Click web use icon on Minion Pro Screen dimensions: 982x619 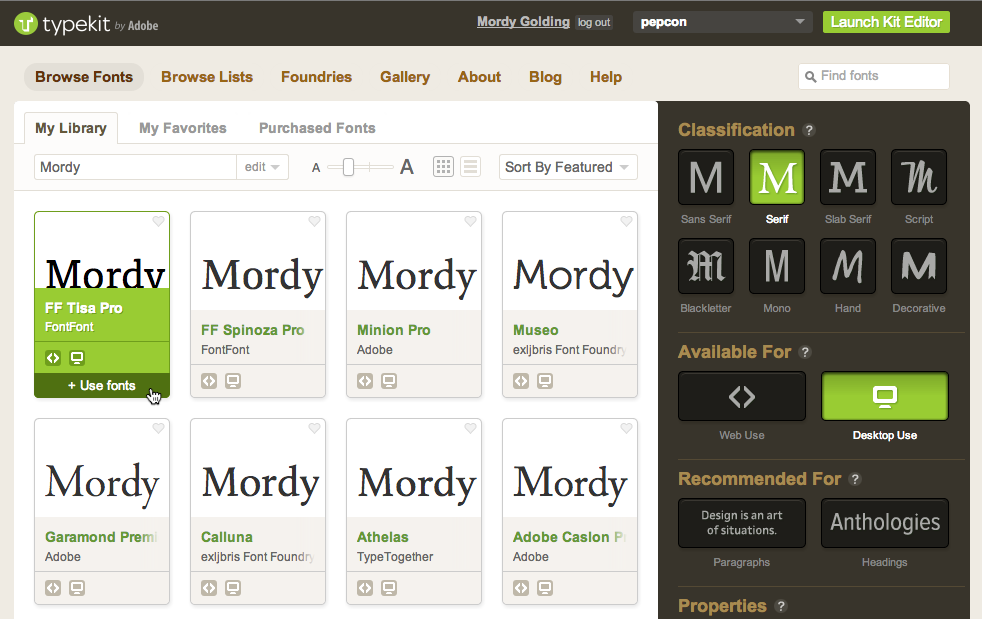tap(365, 381)
